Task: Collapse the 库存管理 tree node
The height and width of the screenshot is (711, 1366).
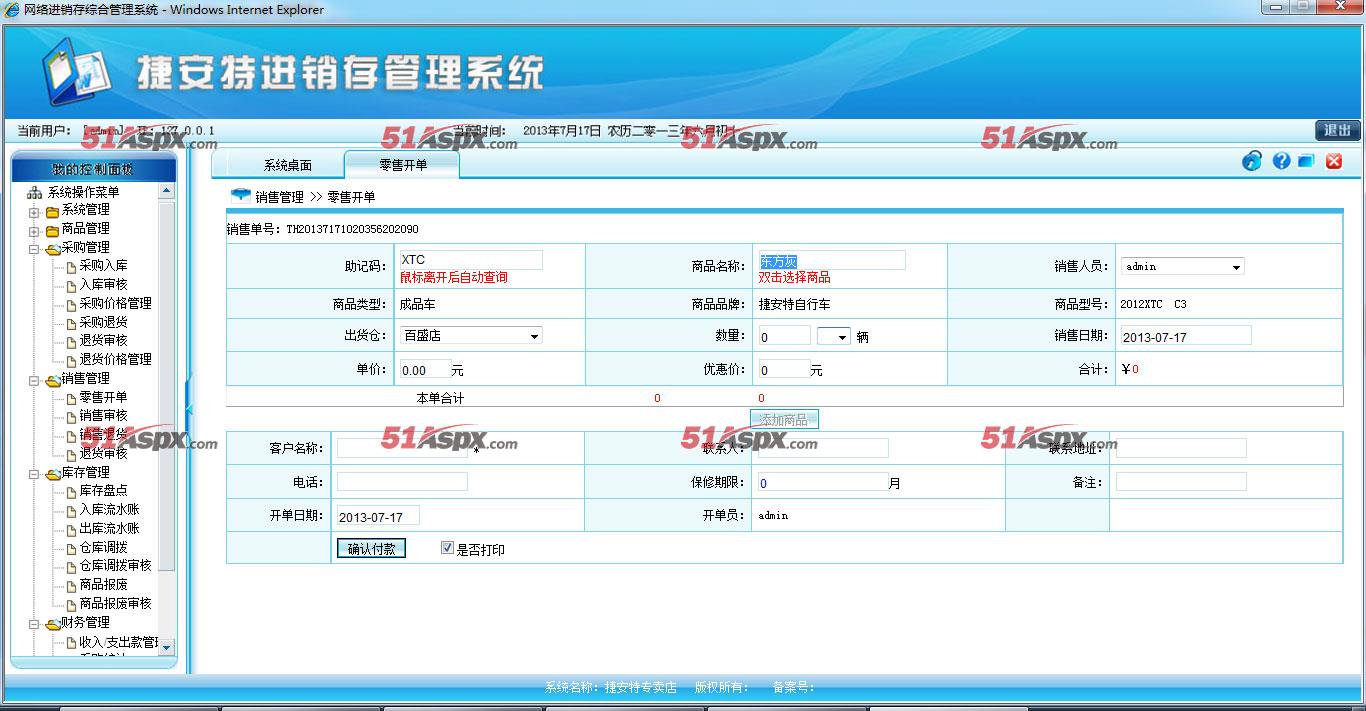Action: (x=34, y=474)
